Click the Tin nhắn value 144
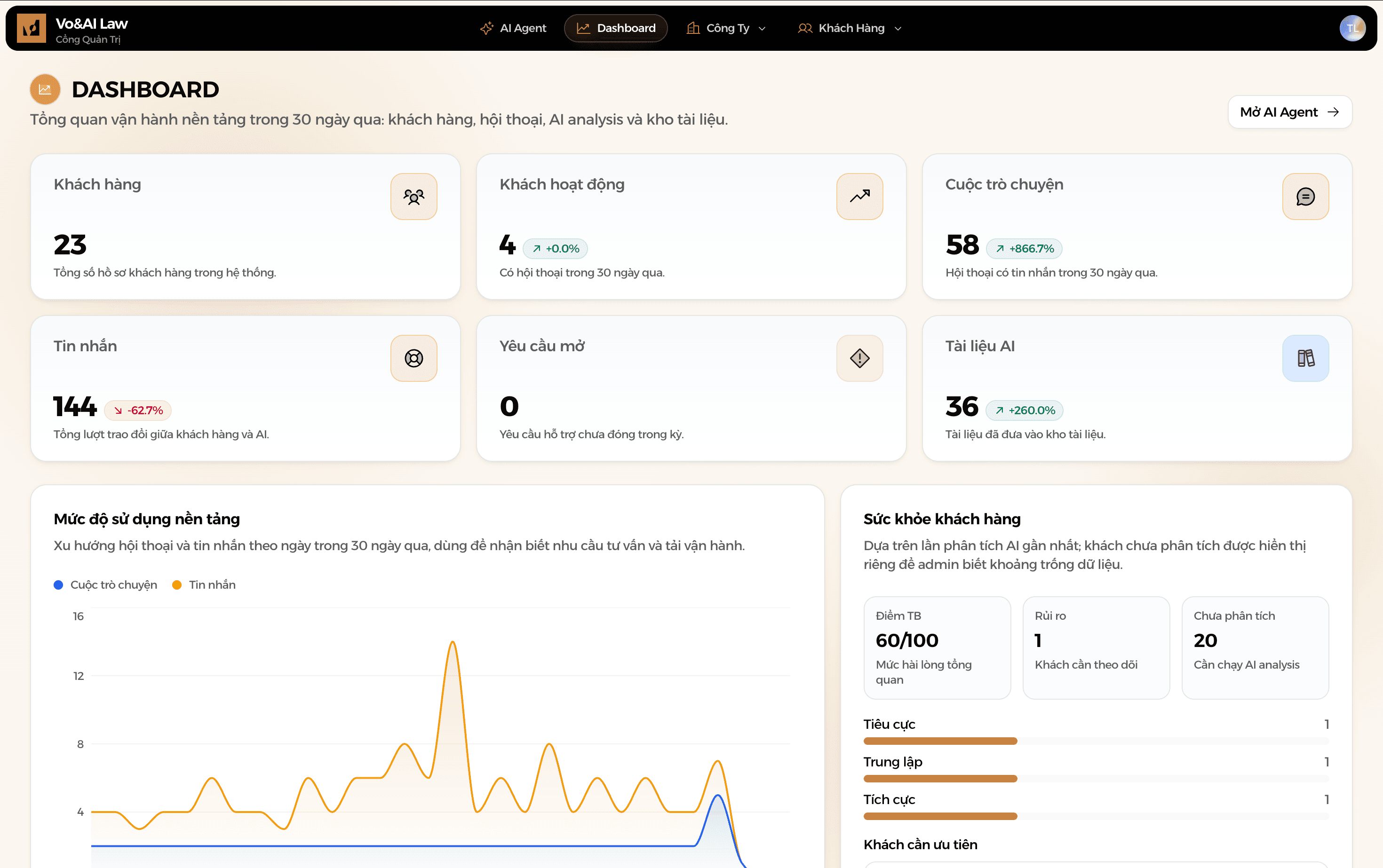Screen dimensions: 1383x868 pos(75,407)
